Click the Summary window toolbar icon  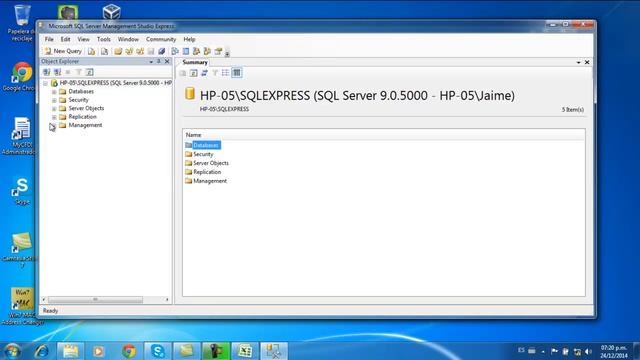tap(186, 51)
